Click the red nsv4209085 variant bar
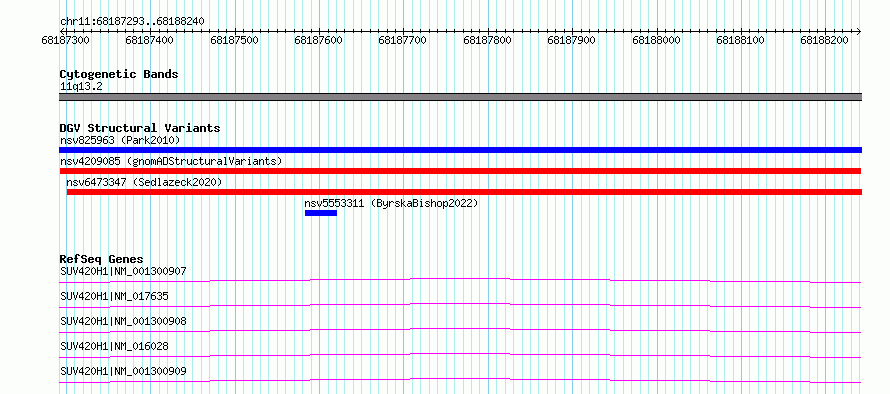 coord(460,171)
